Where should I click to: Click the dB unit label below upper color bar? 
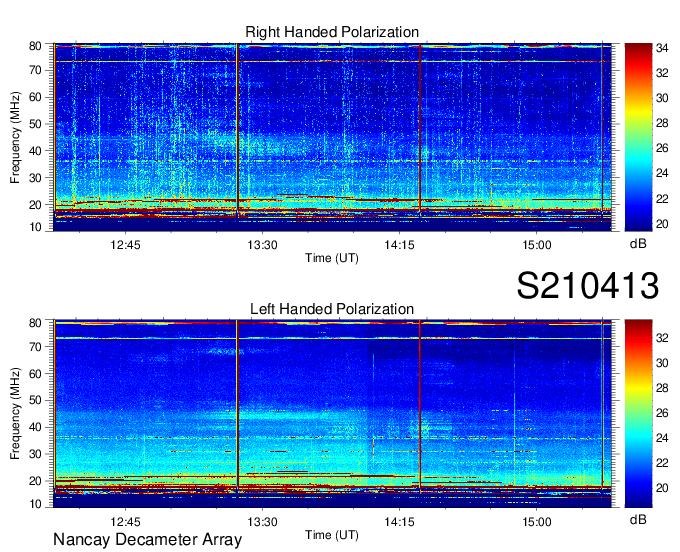click(x=638, y=244)
